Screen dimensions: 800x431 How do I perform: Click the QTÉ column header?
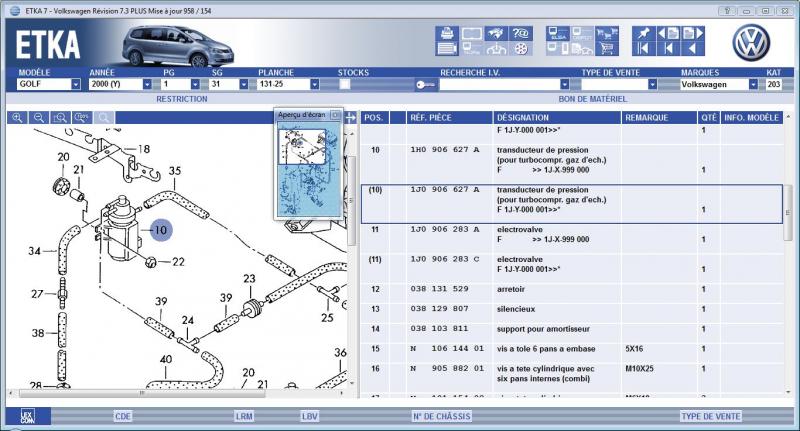click(709, 118)
